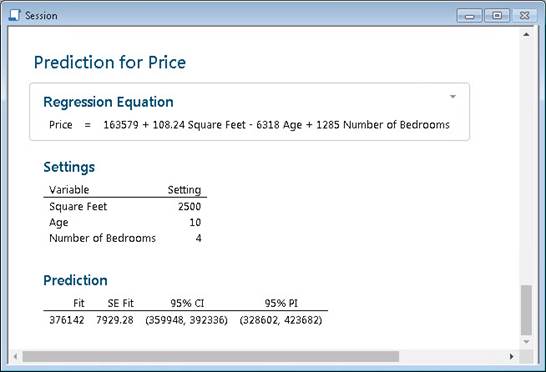Viewport: 546px width, 372px height.
Task: Minimize the Session window
Action: click(x=469, y=16)
